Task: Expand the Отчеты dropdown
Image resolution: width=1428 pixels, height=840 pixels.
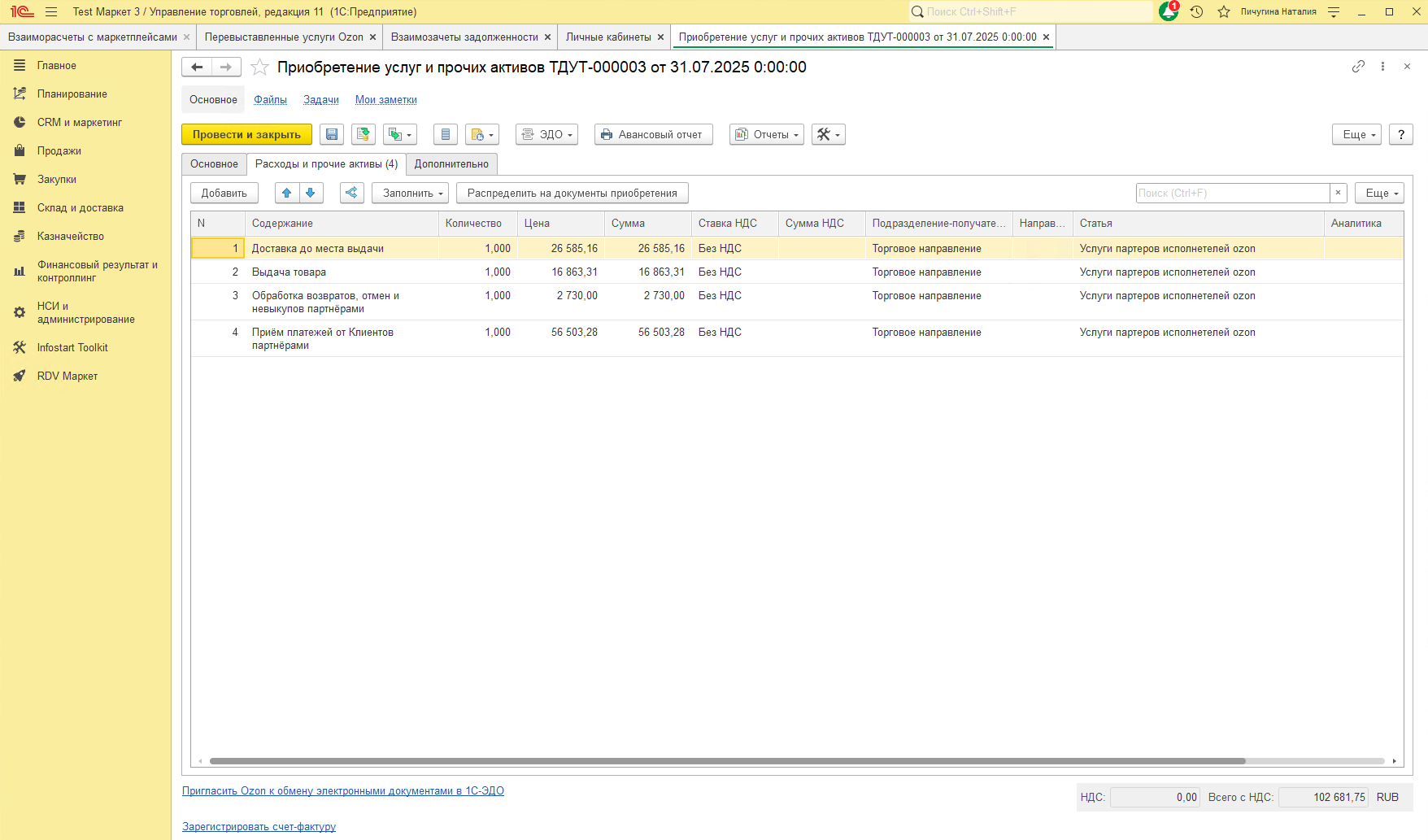Action: pyautogui.click(x=767, y=135)
